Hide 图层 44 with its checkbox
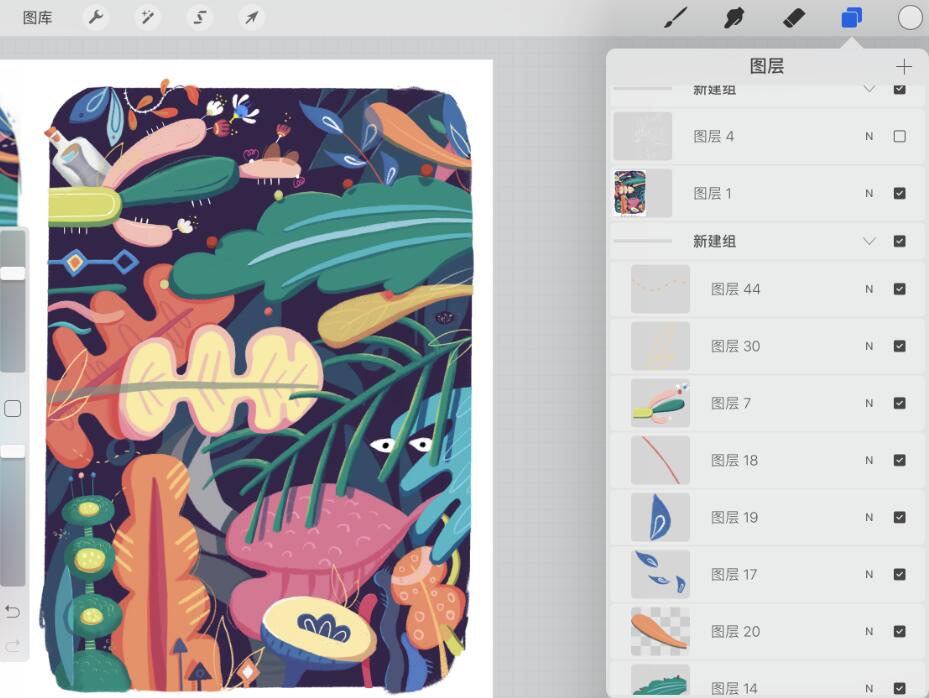 [899, 289]
